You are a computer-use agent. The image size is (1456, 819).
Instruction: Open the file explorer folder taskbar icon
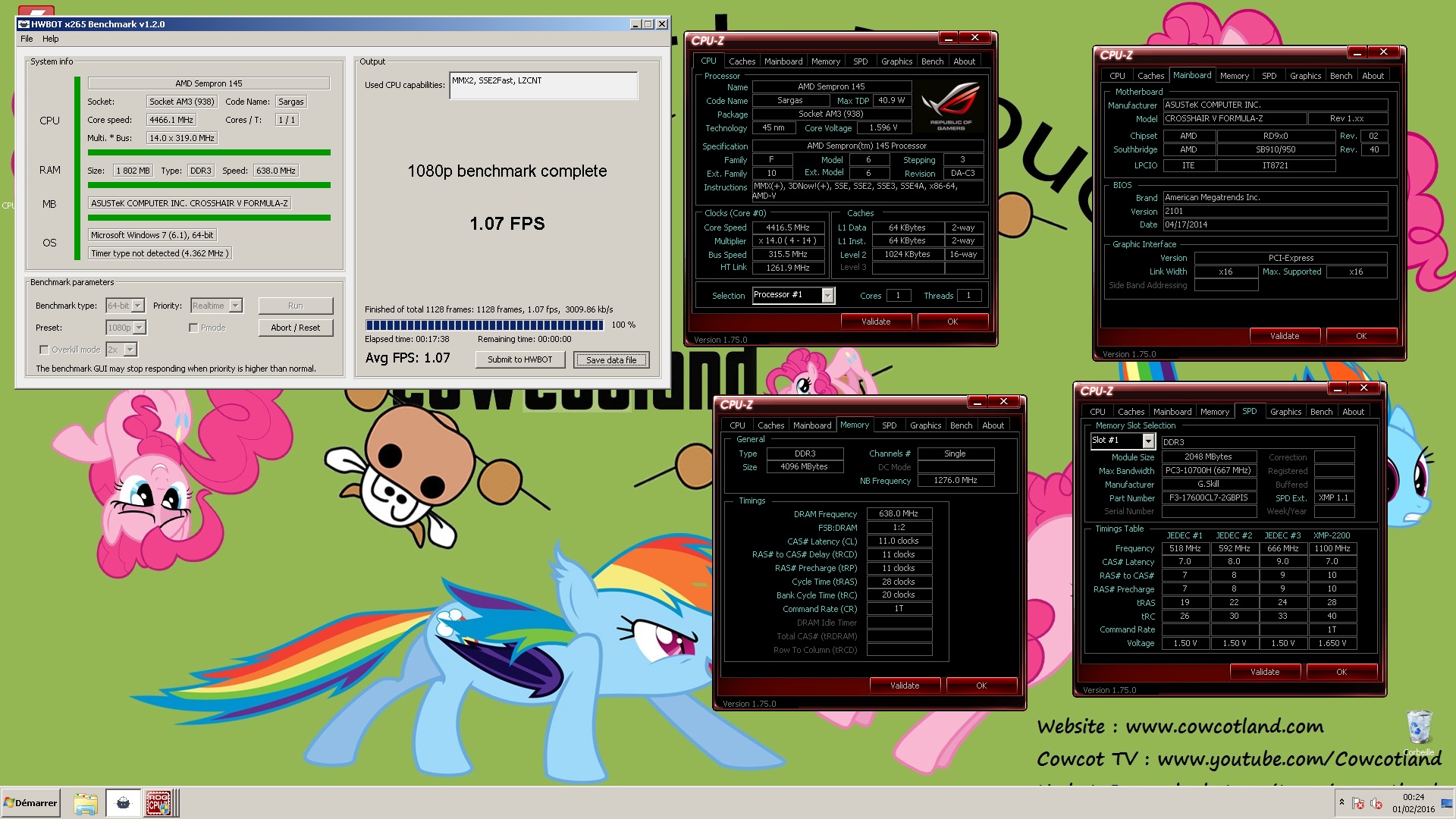coord(86,803)
